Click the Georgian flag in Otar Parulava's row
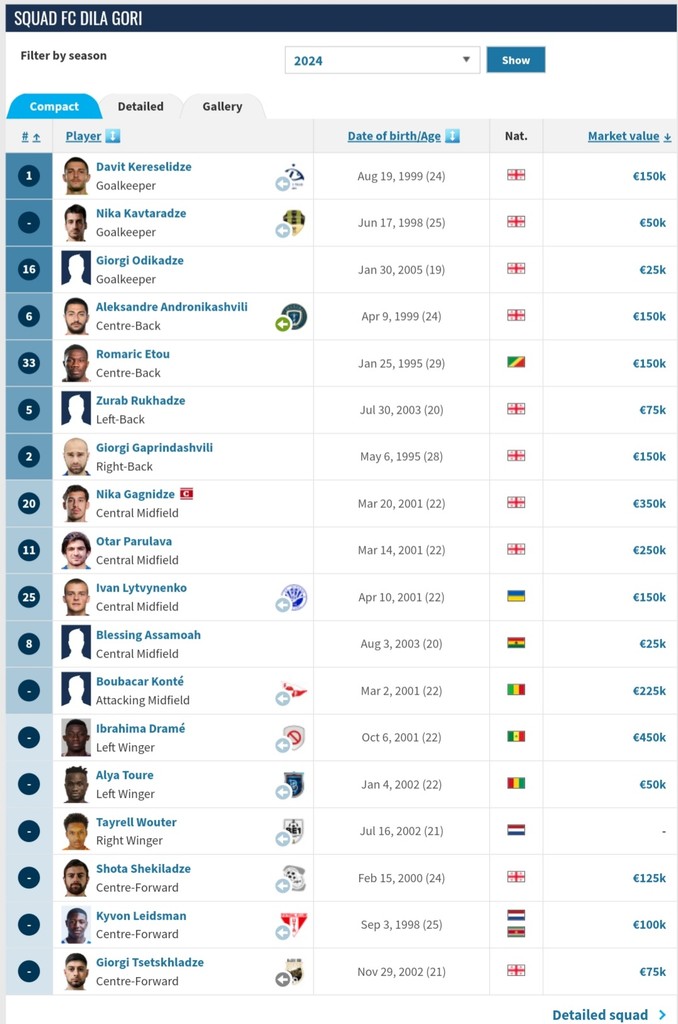The image size is (678, 1024). [x=516, y=549]
